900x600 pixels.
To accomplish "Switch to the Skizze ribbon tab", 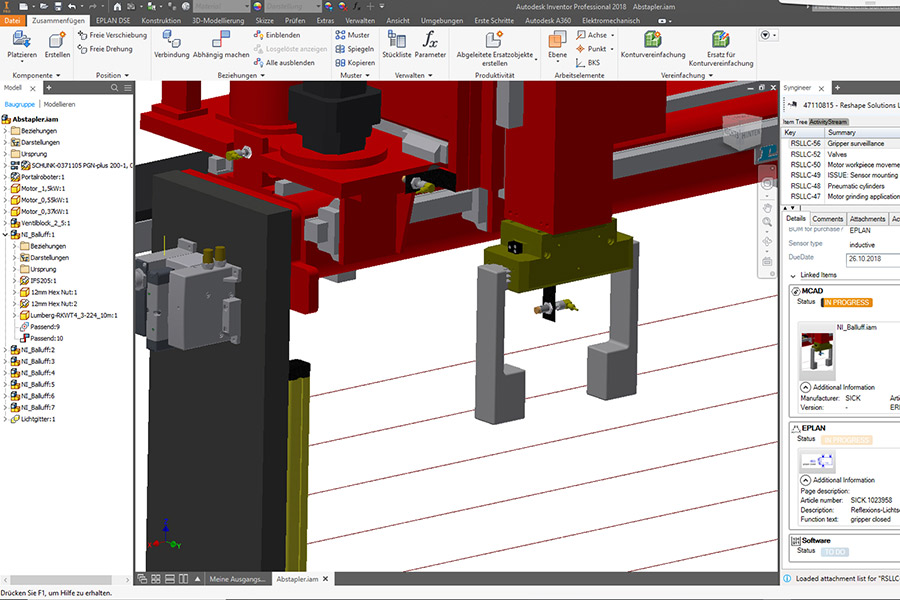I will [x=265, y=21].
